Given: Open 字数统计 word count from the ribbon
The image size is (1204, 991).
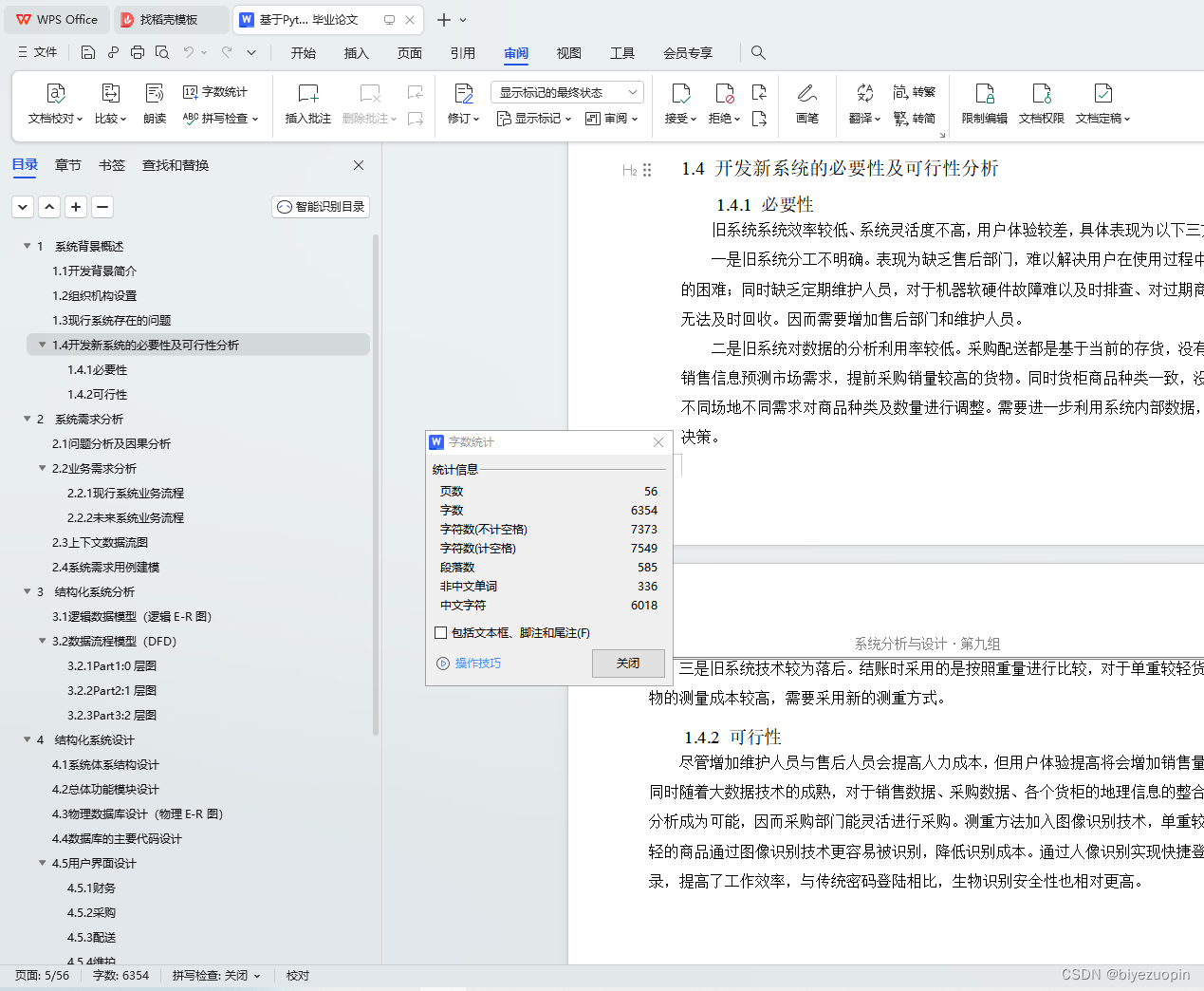Looking at the screenshot, I should click(x=215, y=92).
